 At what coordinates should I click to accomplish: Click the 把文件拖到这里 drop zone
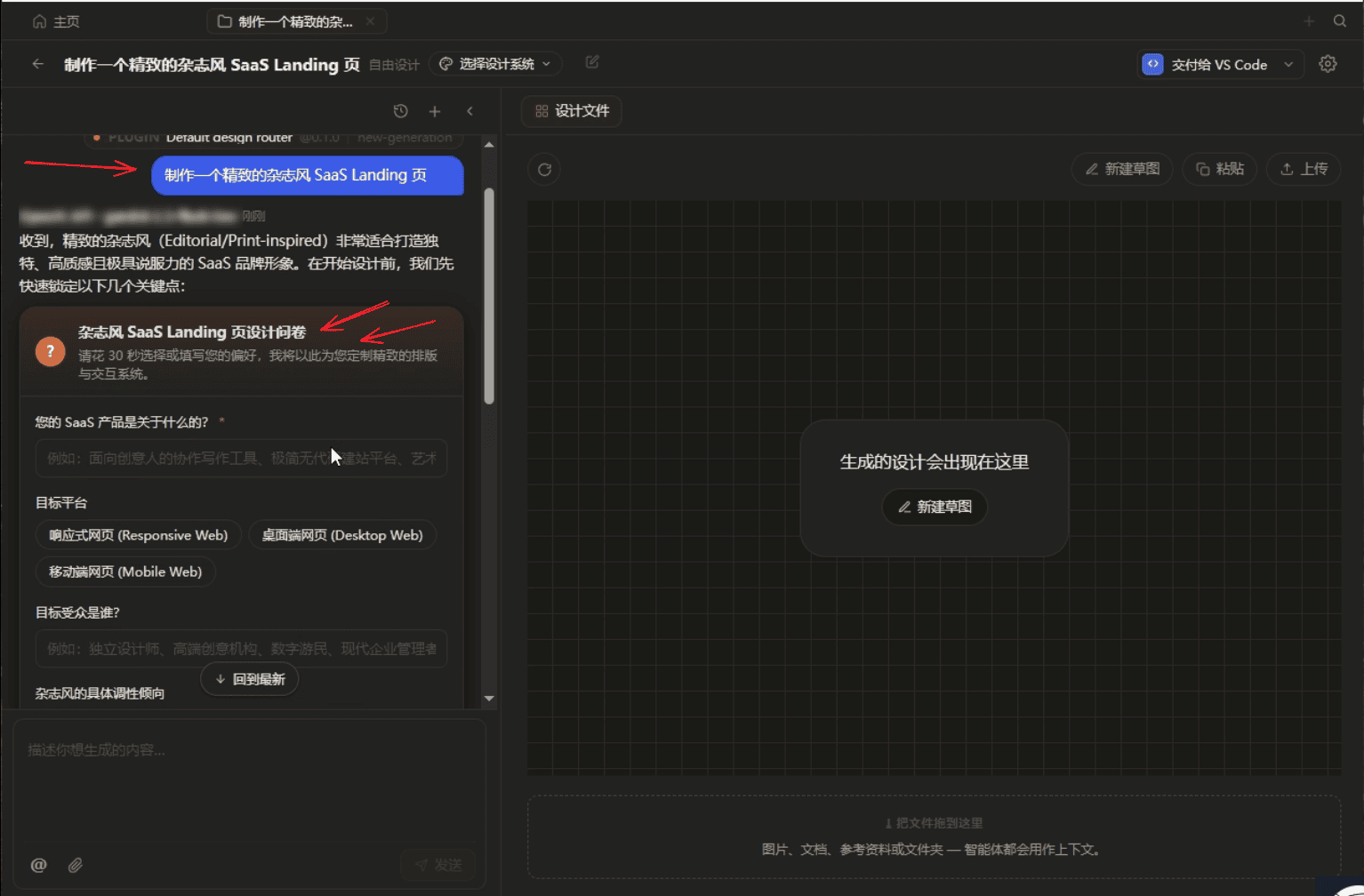934,836
